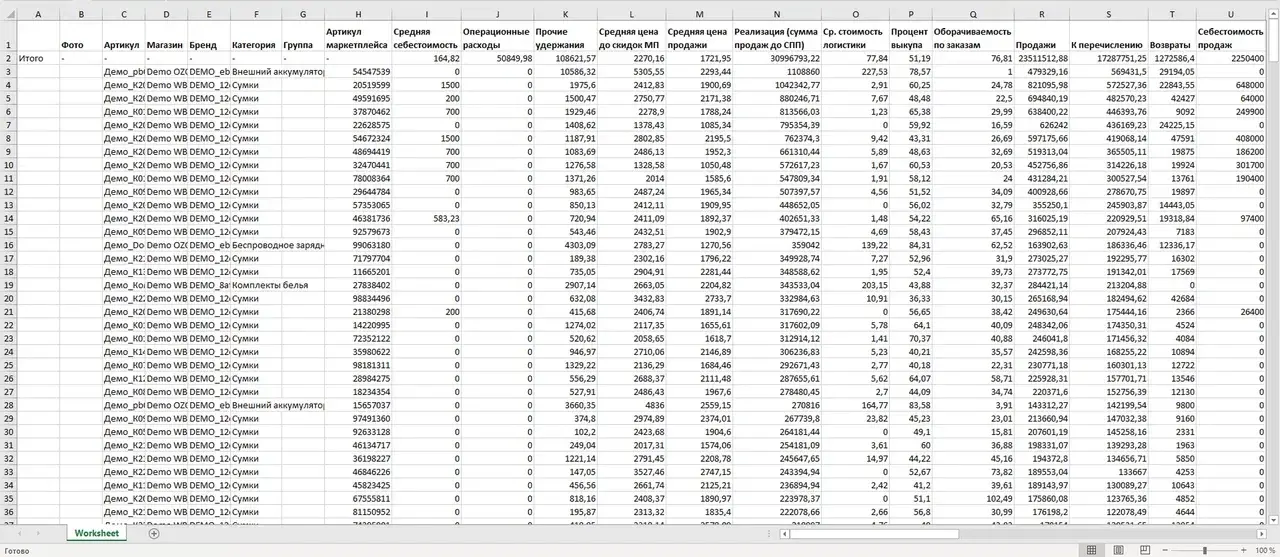Viewport: 1280px width, 557px height.
Task: Select the 'Магазин' header cell
Action: pyautogui.click(x=165, y=36)
